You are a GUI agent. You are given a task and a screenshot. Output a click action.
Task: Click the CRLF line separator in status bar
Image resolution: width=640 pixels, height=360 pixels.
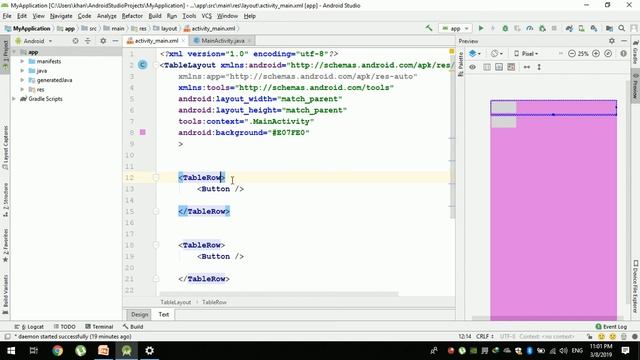coord(484,337)
